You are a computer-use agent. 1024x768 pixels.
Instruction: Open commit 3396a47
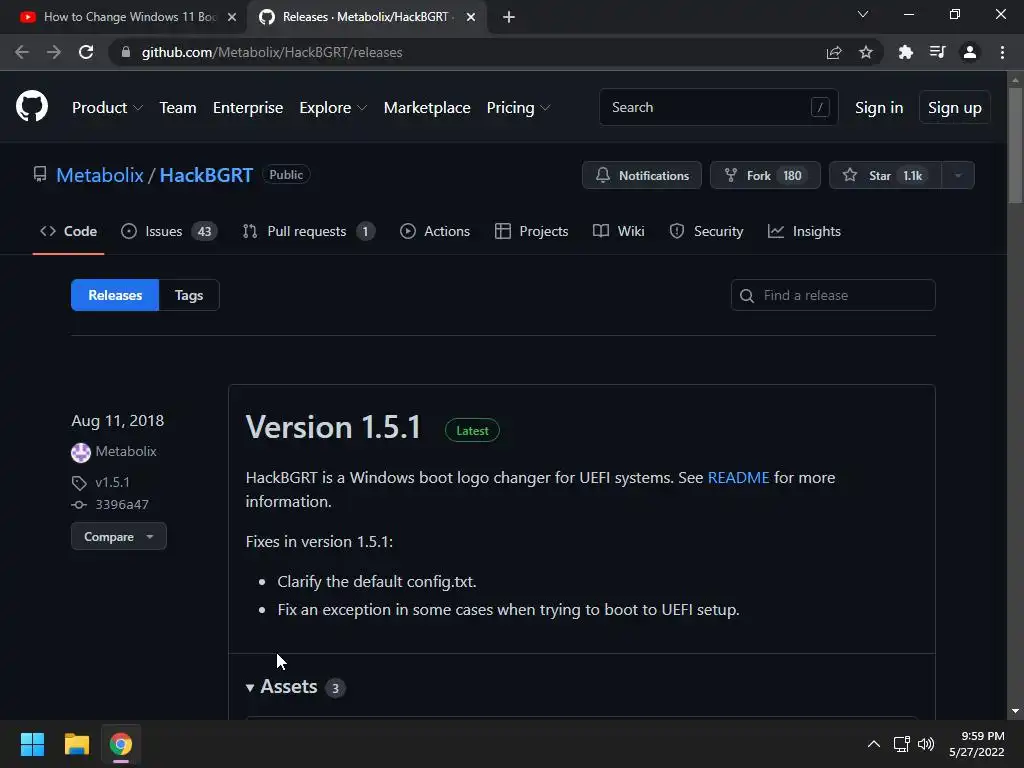point(121,504)
